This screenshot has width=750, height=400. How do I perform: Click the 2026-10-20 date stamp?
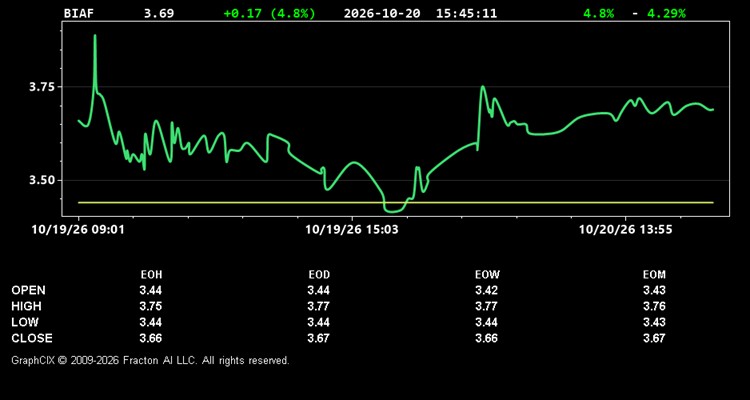point(382,13)
